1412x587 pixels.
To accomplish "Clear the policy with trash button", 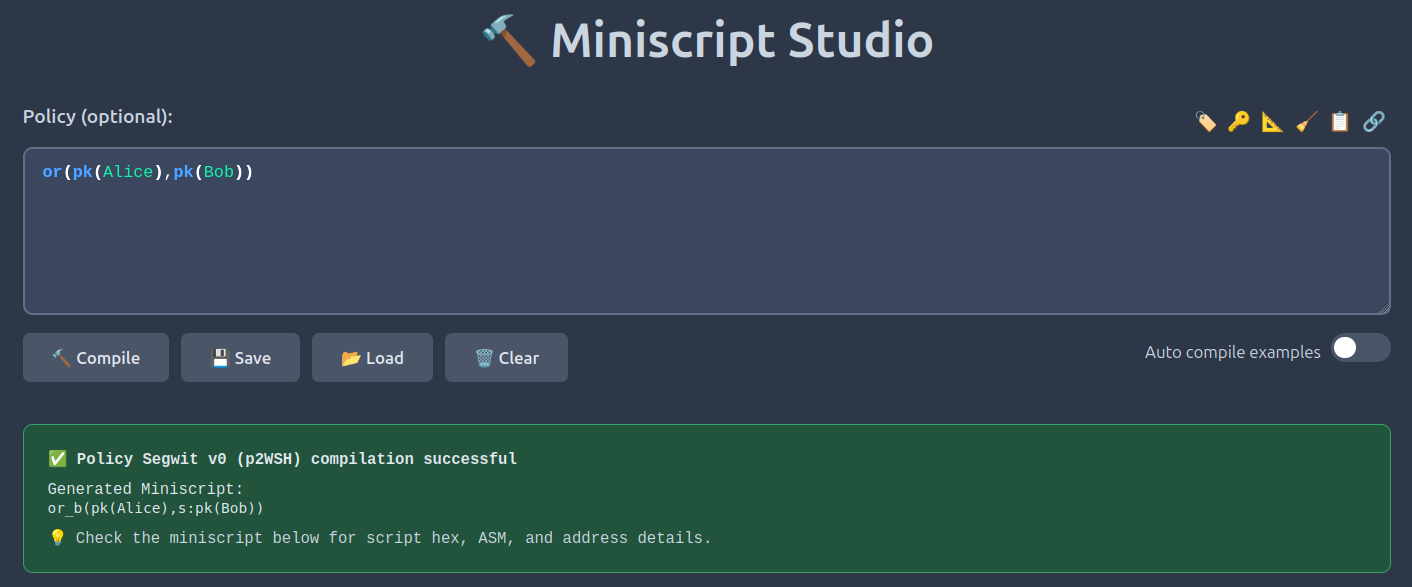I will [x=506, y=358].
